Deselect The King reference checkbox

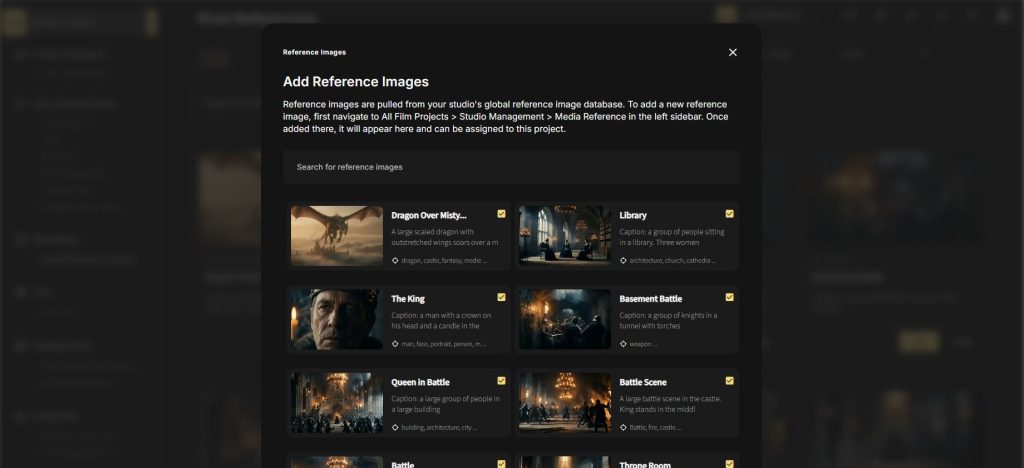pos(502,297)
